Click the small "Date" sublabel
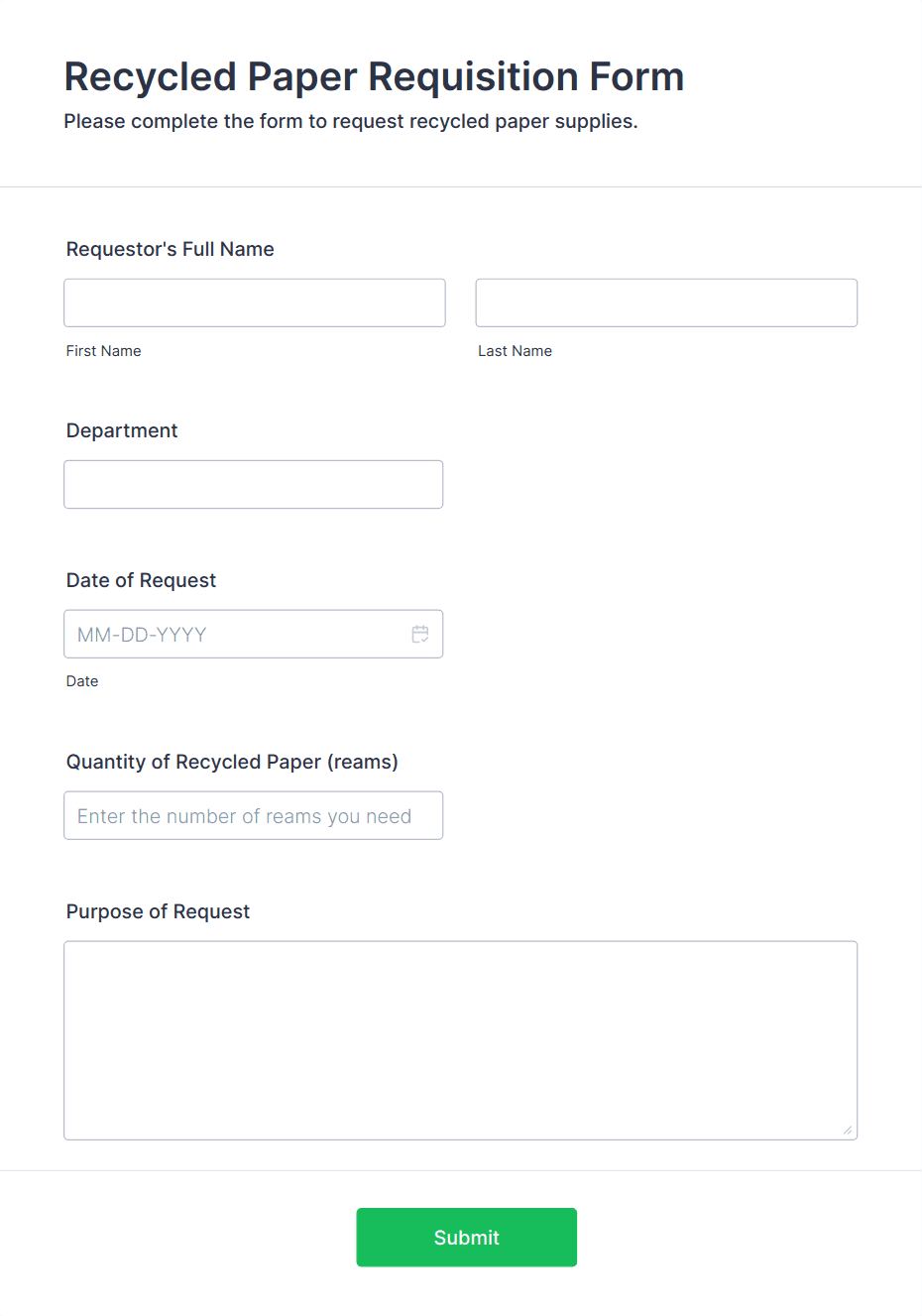922x1316 pixels. (82, 681)
